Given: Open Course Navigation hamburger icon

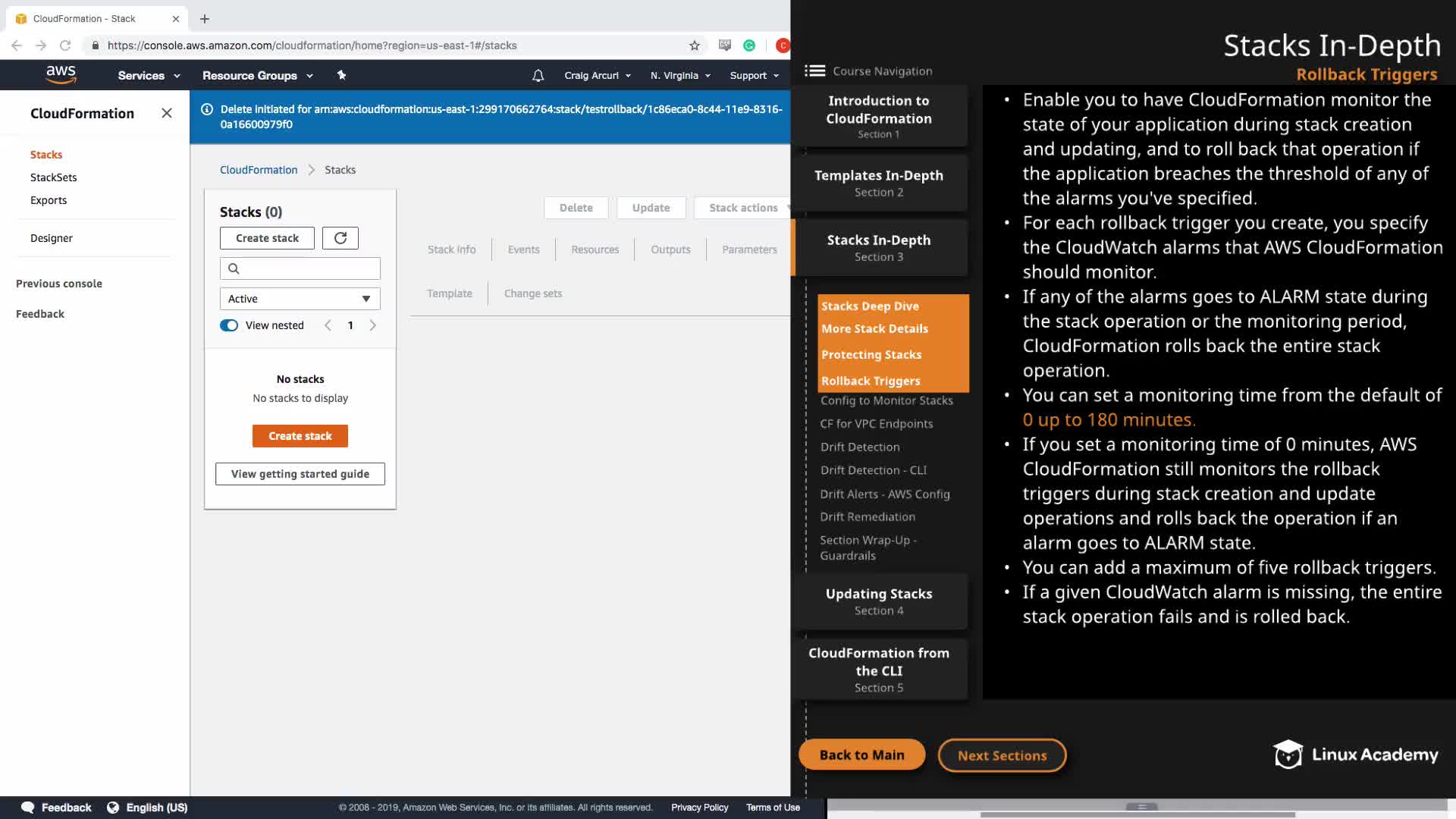Looking at the screenshot, I should click(814, 71).
